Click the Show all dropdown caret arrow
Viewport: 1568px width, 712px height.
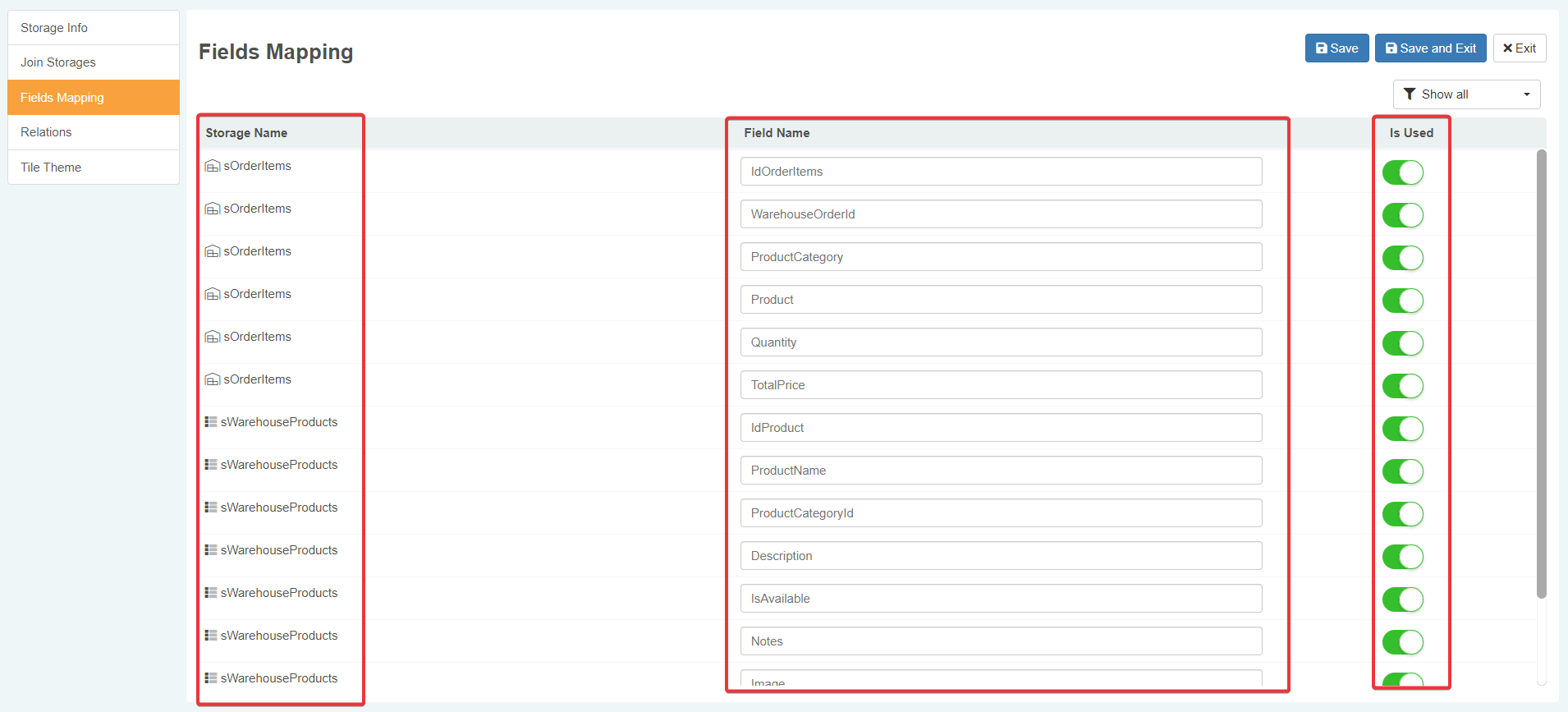[x=1526, y=94]
